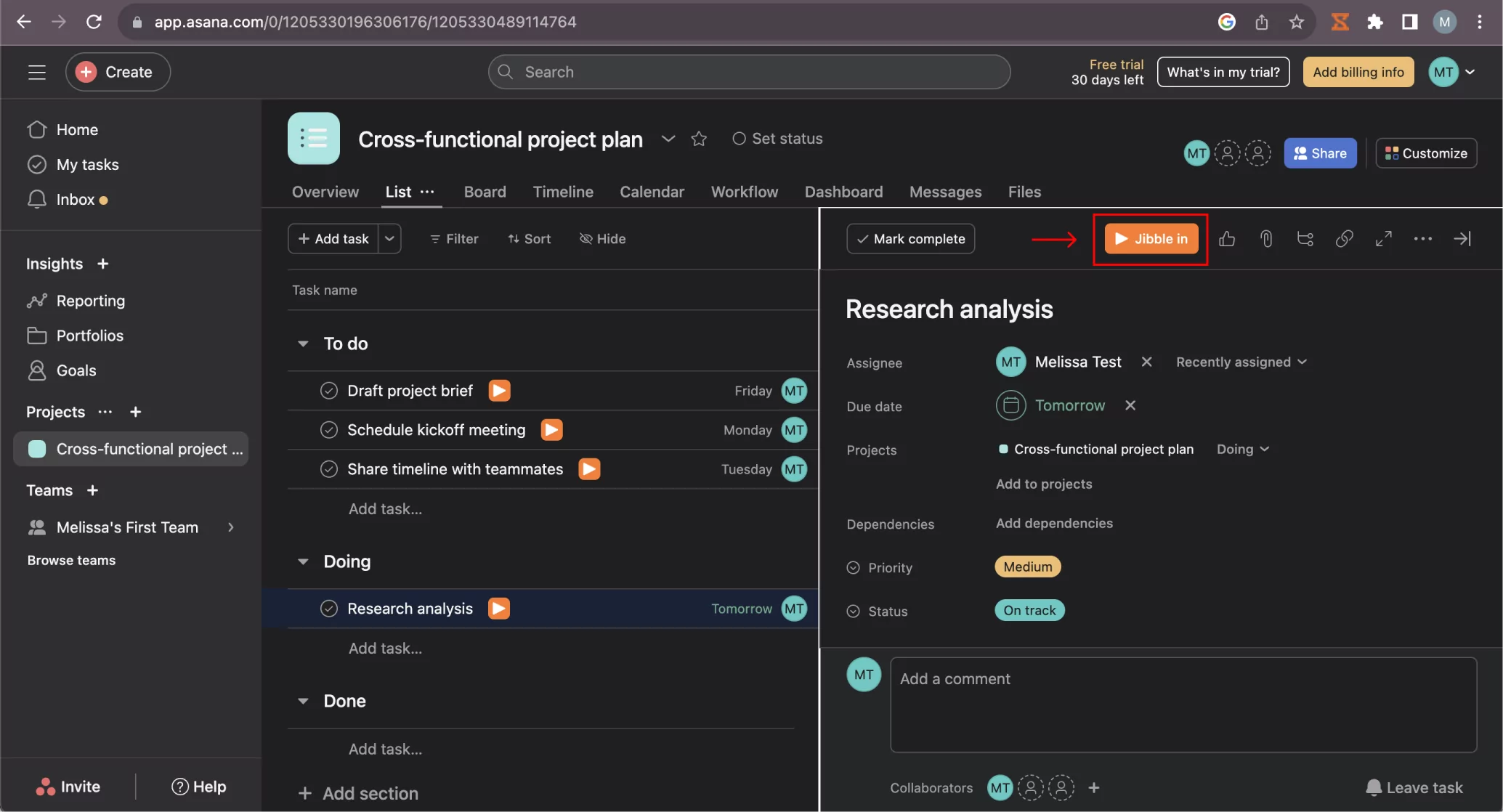Check off Research analysis in the list
Viewport: 1503px width, 812px height.
329,609
